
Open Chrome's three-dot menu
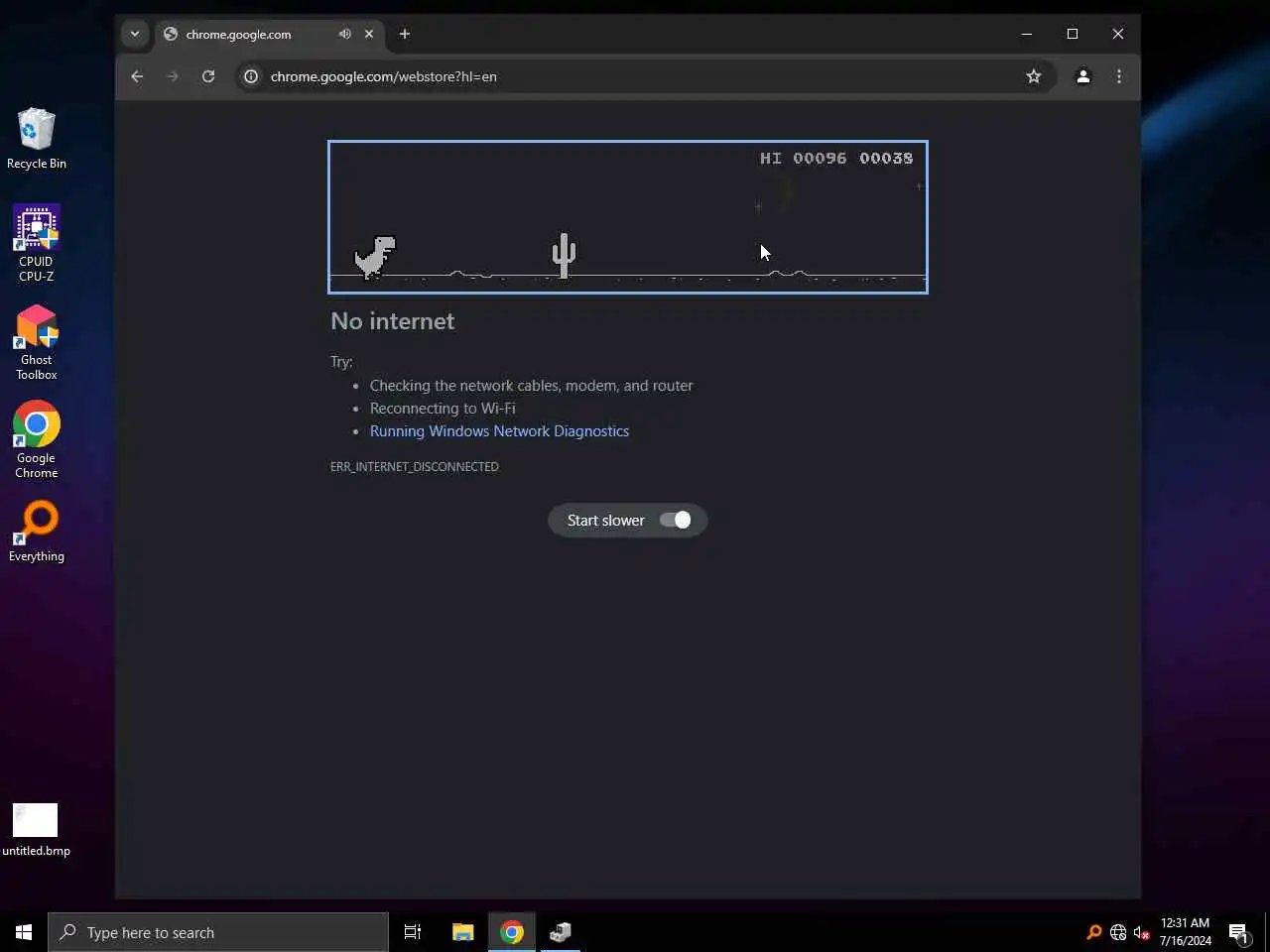pyautogui.click(x=1119, y=76)
